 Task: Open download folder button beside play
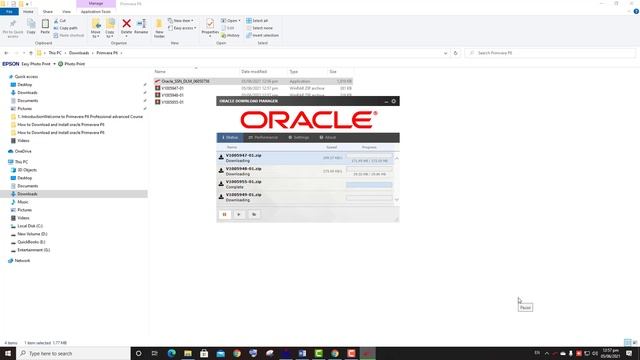[254, 214]
